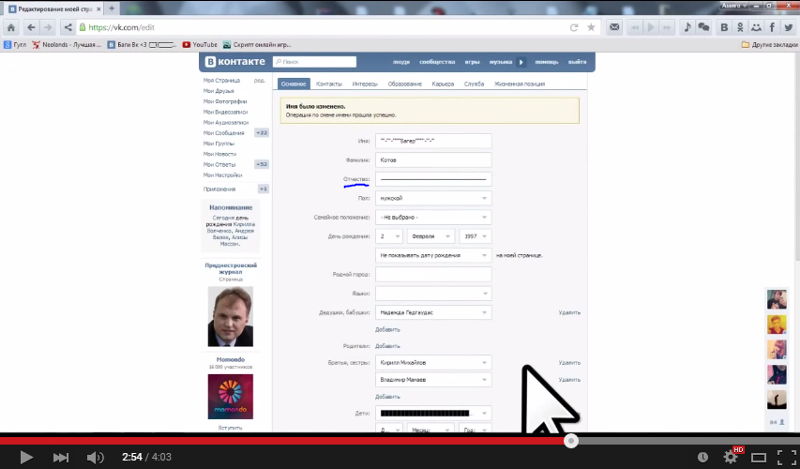Open Другие закладки bookmarks folder

[770, 45]
